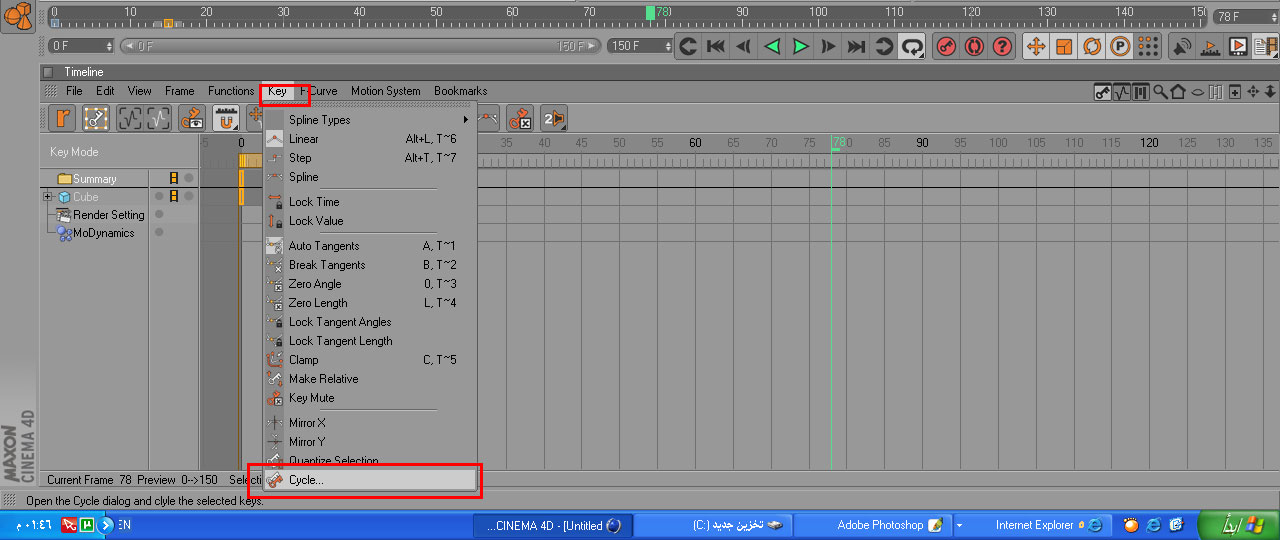Switch Timeline to F-Curve Mode icon
1280x540 pixels.
(x=1121, y=92)
